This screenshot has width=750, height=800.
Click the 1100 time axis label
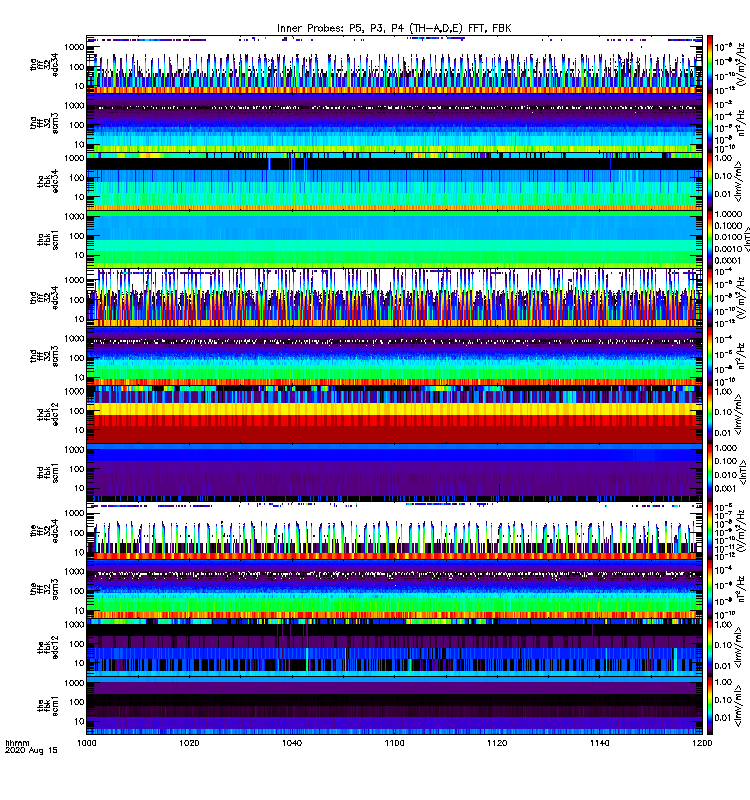394,743
